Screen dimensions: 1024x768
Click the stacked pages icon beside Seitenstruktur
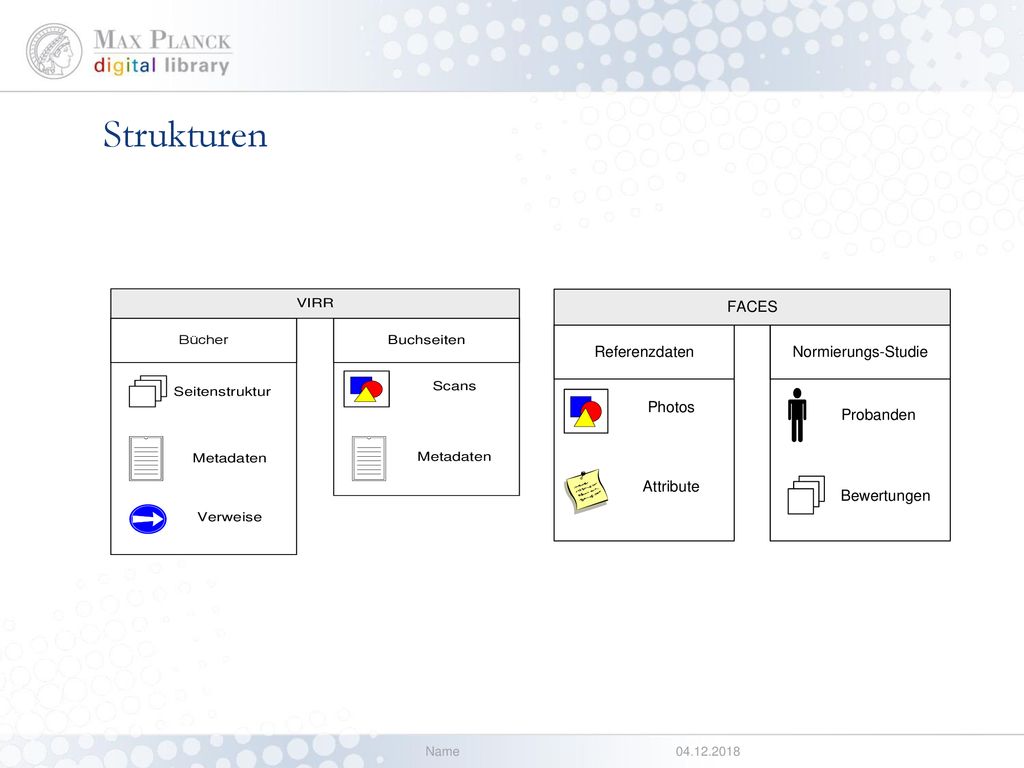148,391
